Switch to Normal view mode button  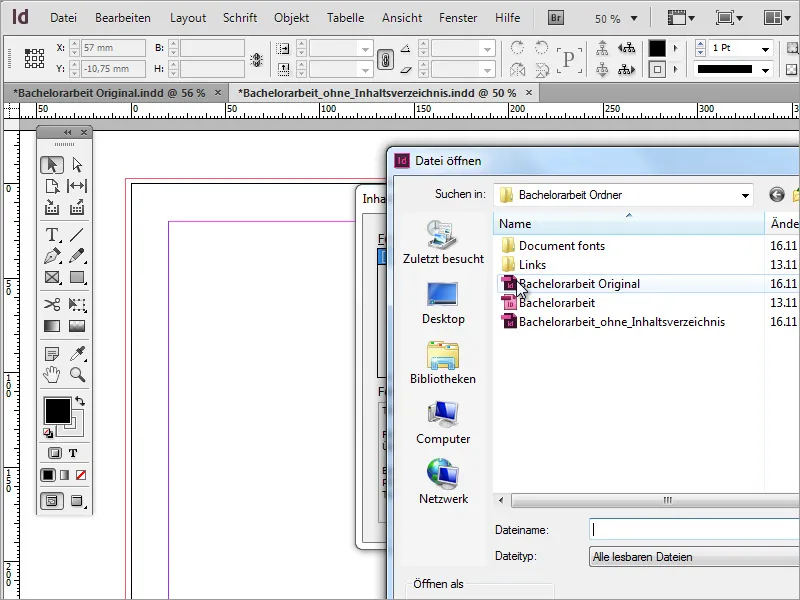tap(52, 501)
